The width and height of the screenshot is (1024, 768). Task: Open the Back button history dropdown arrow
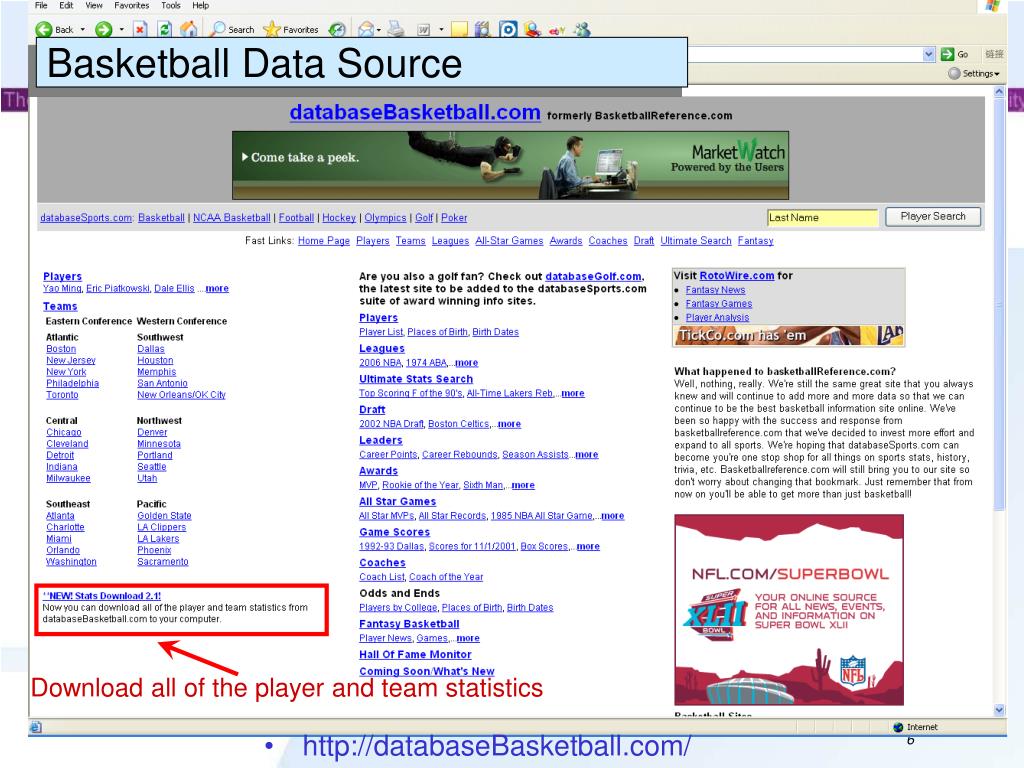(82, 30)
